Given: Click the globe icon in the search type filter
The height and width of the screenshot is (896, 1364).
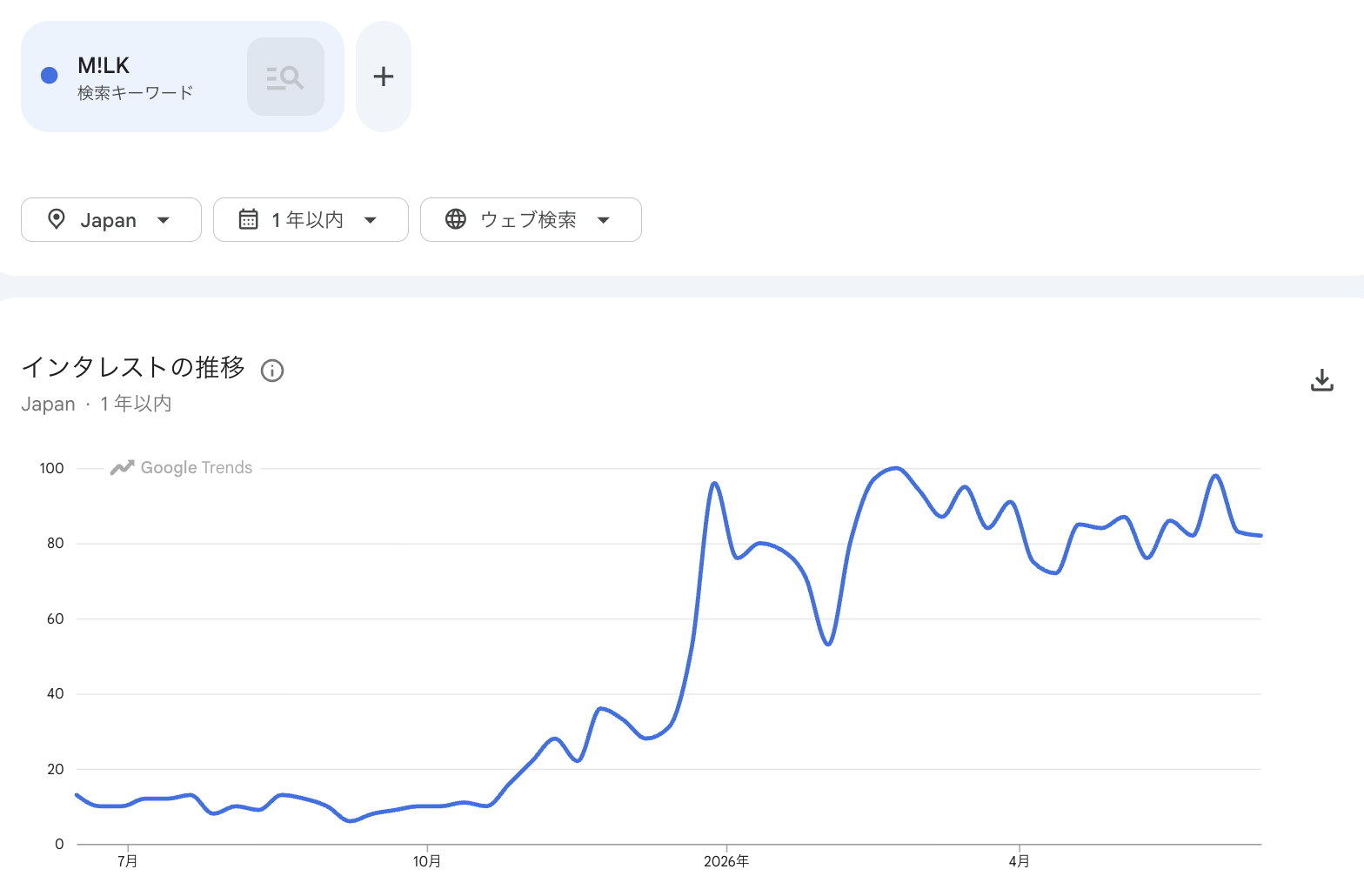Looking at the screenshot, I should [x=456, y=219].
